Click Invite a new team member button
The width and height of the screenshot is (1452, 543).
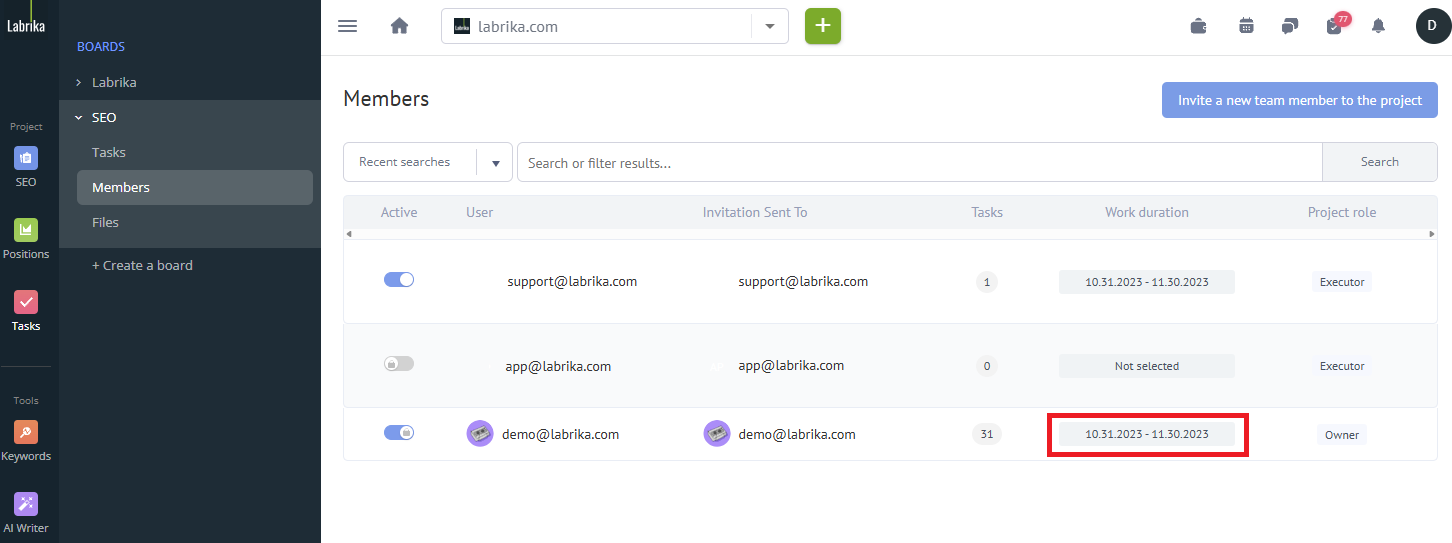click(1300, 100)
